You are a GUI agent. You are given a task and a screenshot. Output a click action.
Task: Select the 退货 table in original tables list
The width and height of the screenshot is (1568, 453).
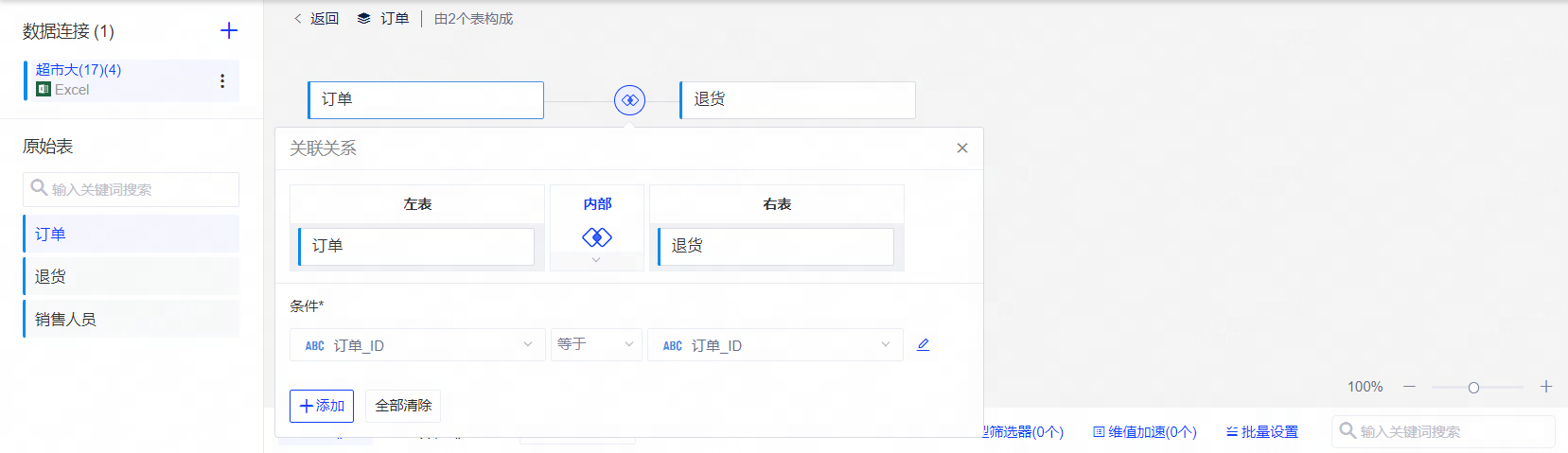pos(132,277)
